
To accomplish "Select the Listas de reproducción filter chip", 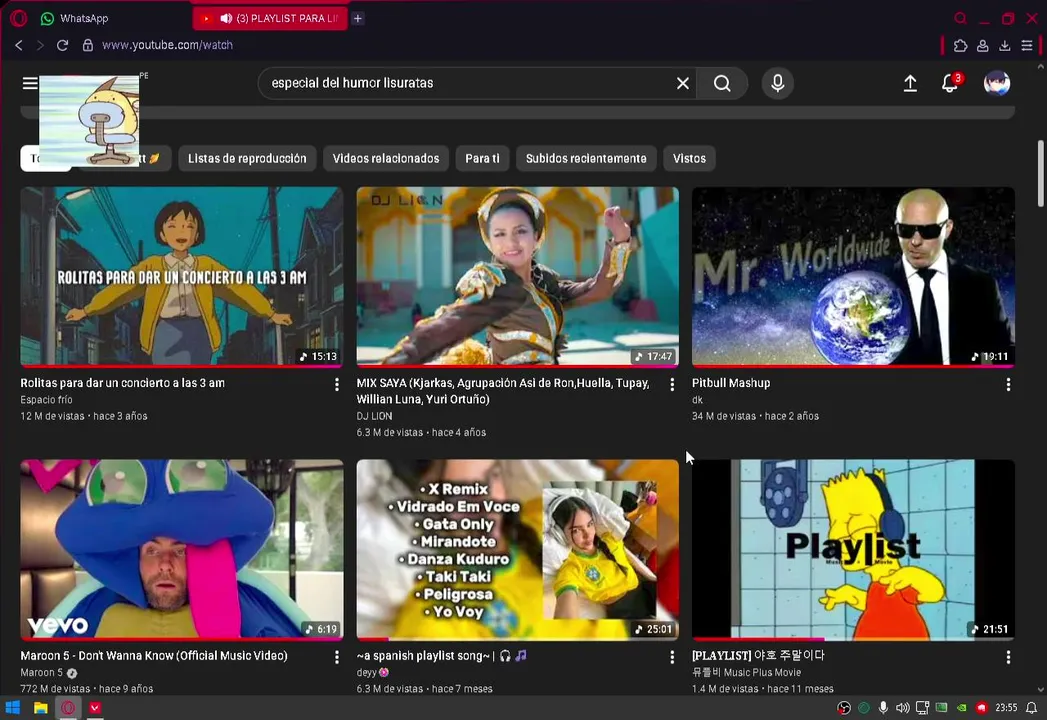I will pyautogui.click(x=247, y=158).
